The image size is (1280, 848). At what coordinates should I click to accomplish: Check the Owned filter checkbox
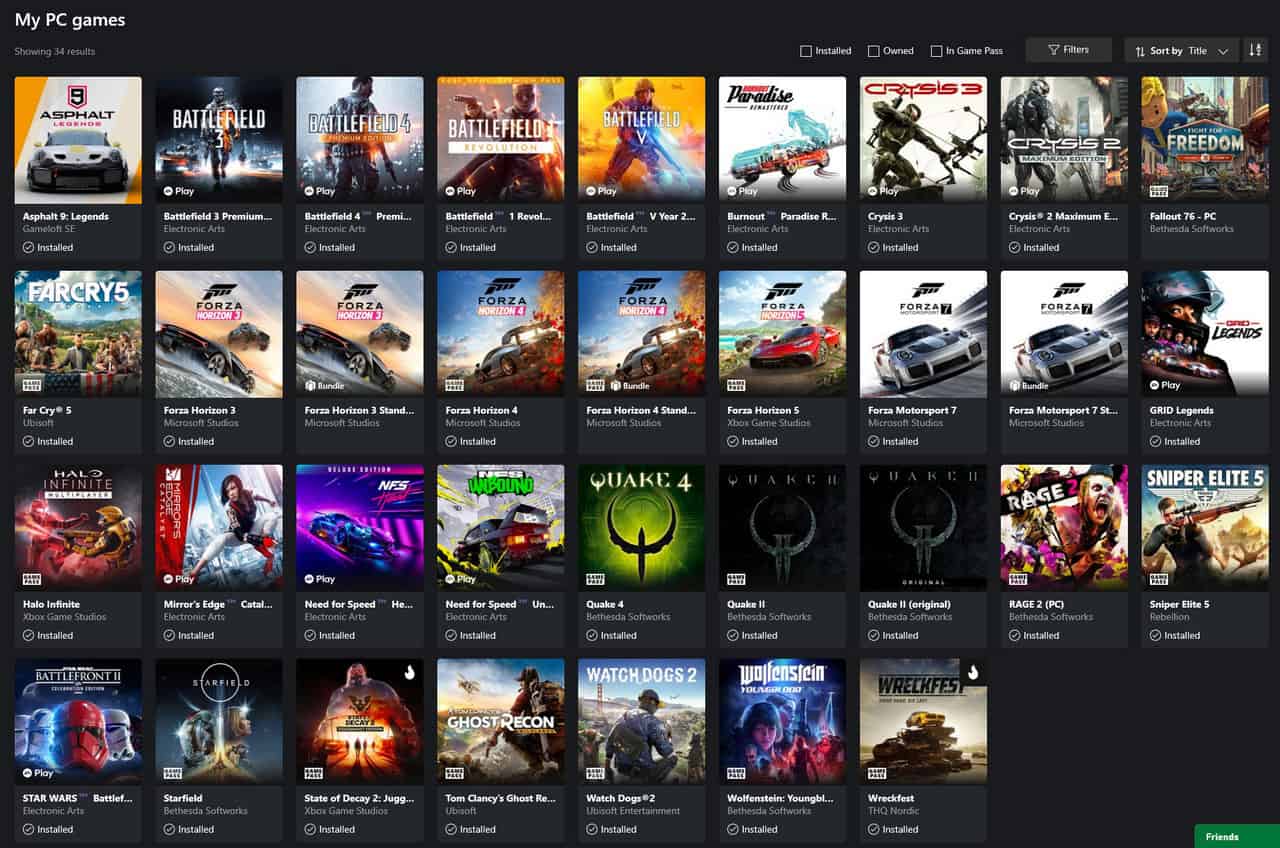coord(873,51)
